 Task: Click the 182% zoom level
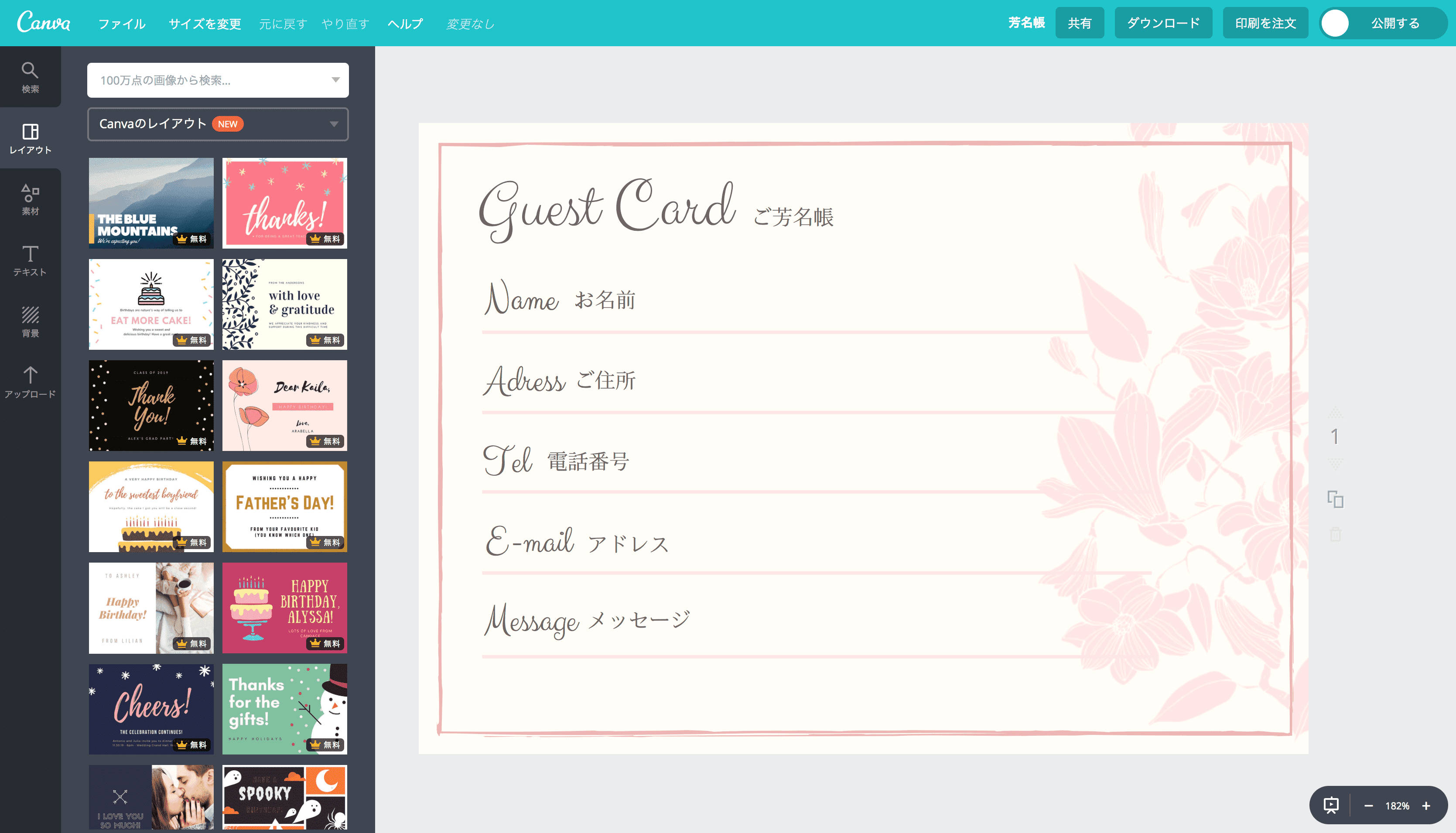click(x=1397, y=806)
